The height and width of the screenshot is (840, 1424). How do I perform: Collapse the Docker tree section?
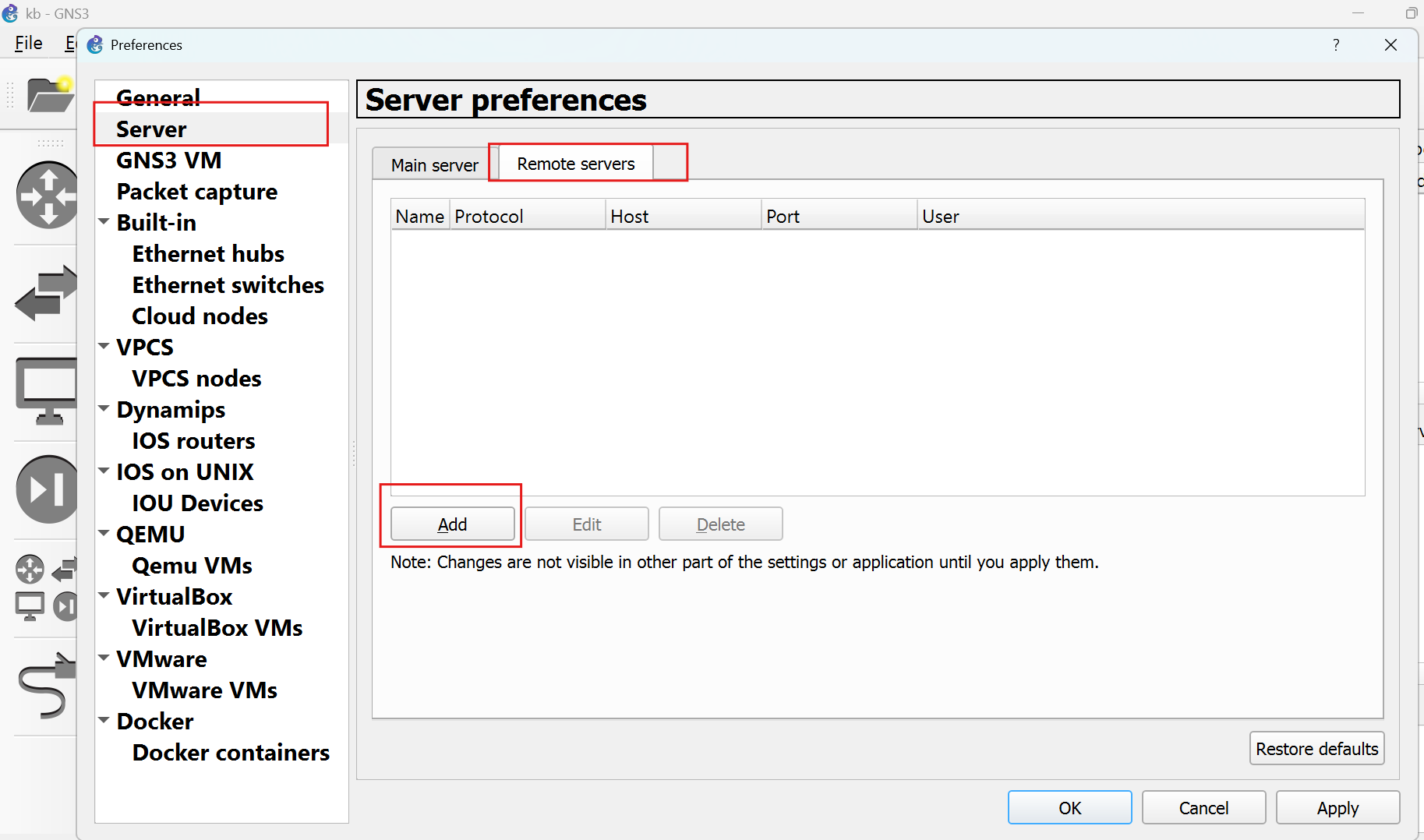[104, 721]
